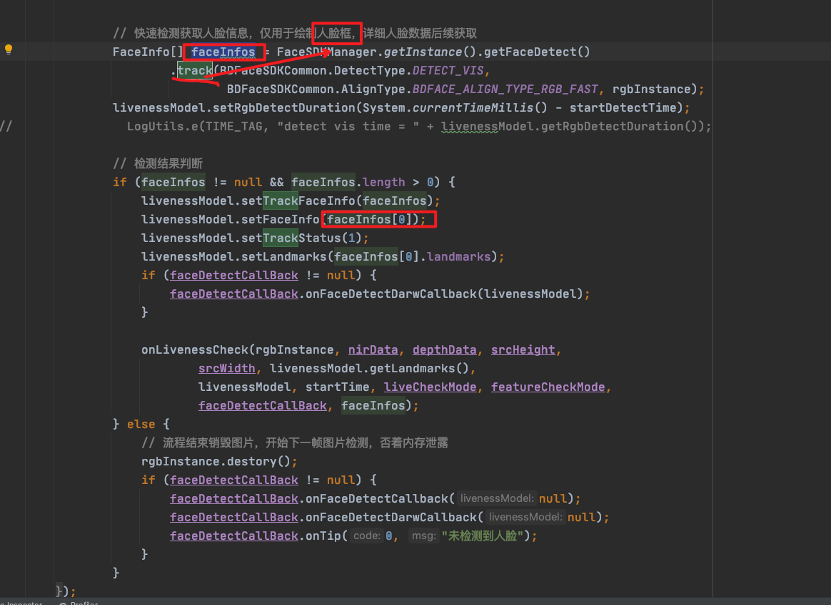The image size is (832, 606).
Task: Click the srcHeight parameter
Action: 523,350
